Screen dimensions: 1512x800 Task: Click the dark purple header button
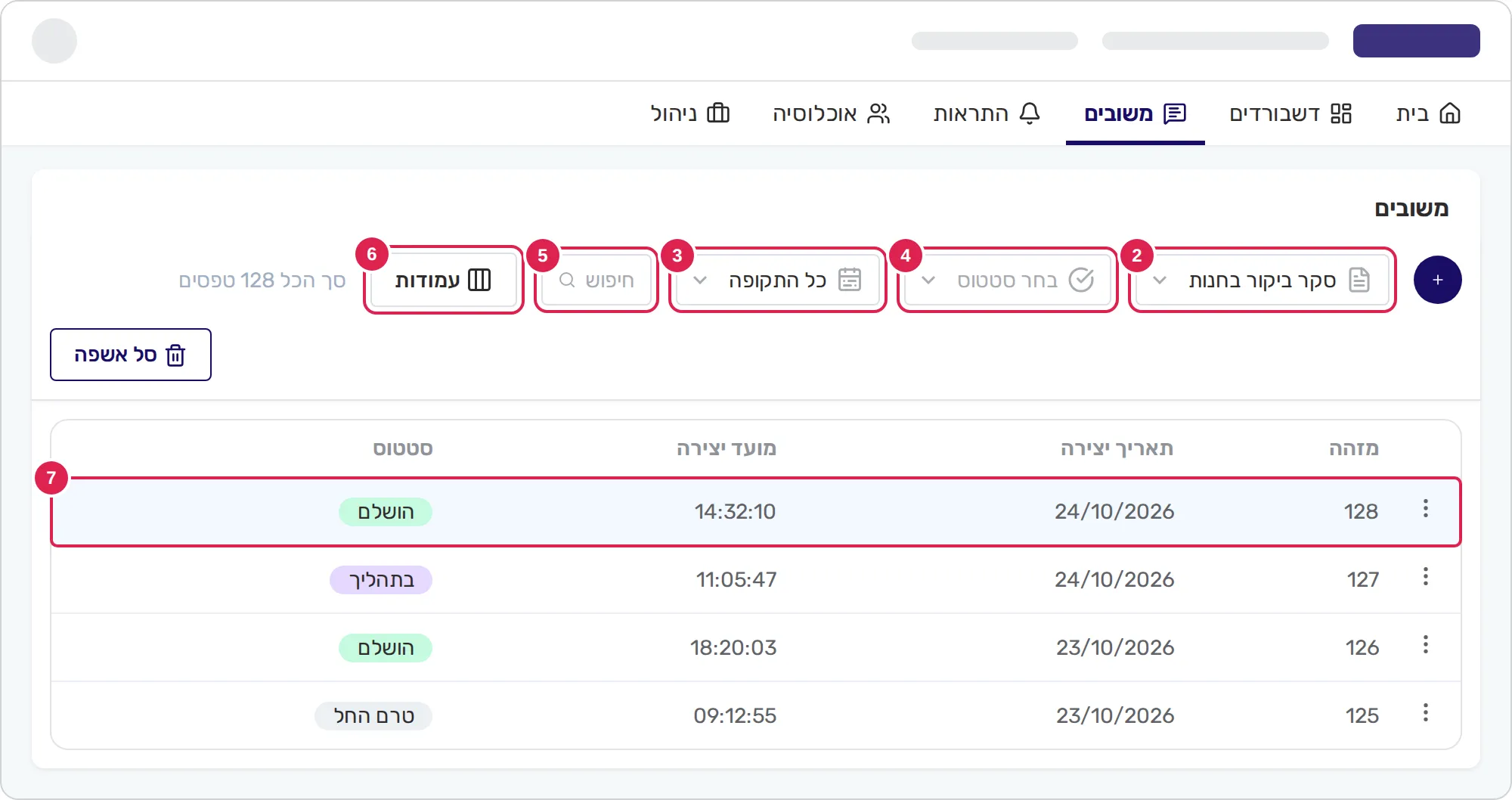point(1416,41)
